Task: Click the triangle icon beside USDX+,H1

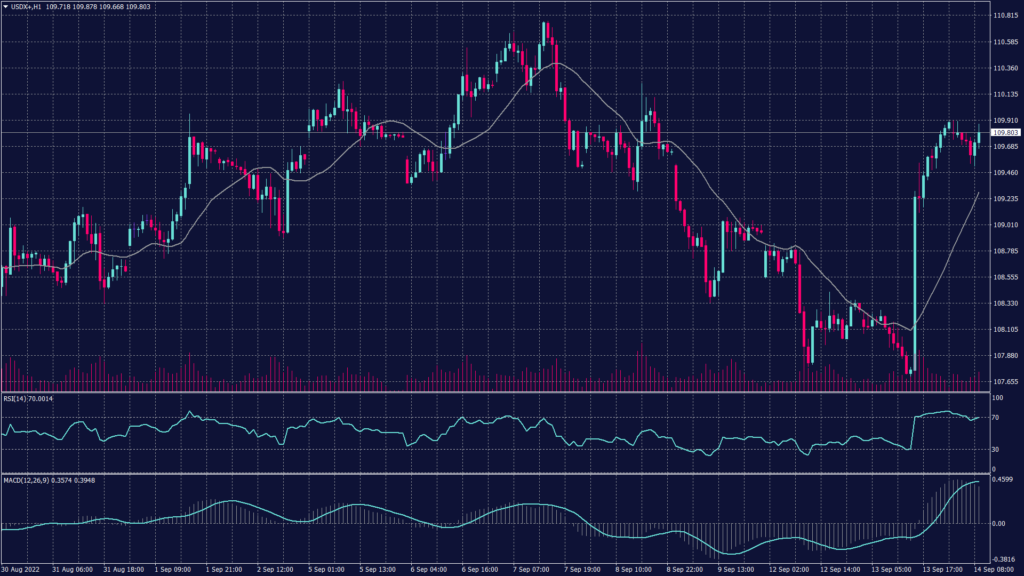Action: 6,7
